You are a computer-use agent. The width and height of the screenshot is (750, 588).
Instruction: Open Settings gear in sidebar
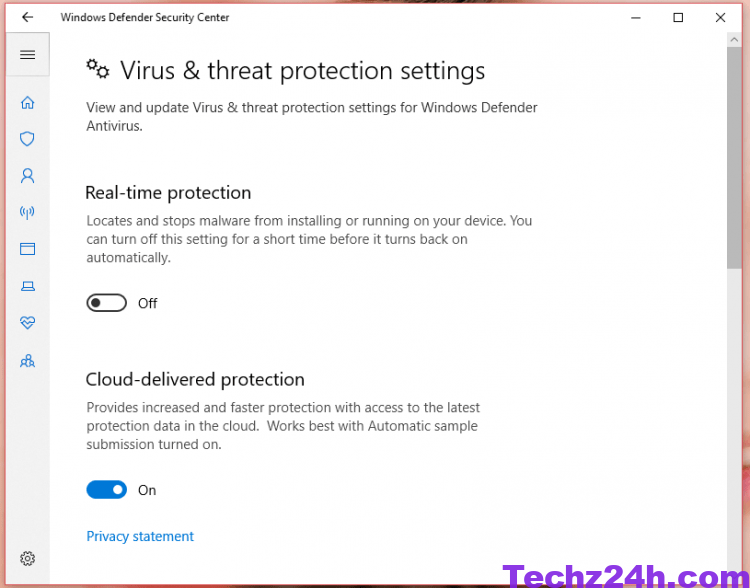(x=27, y=558)
